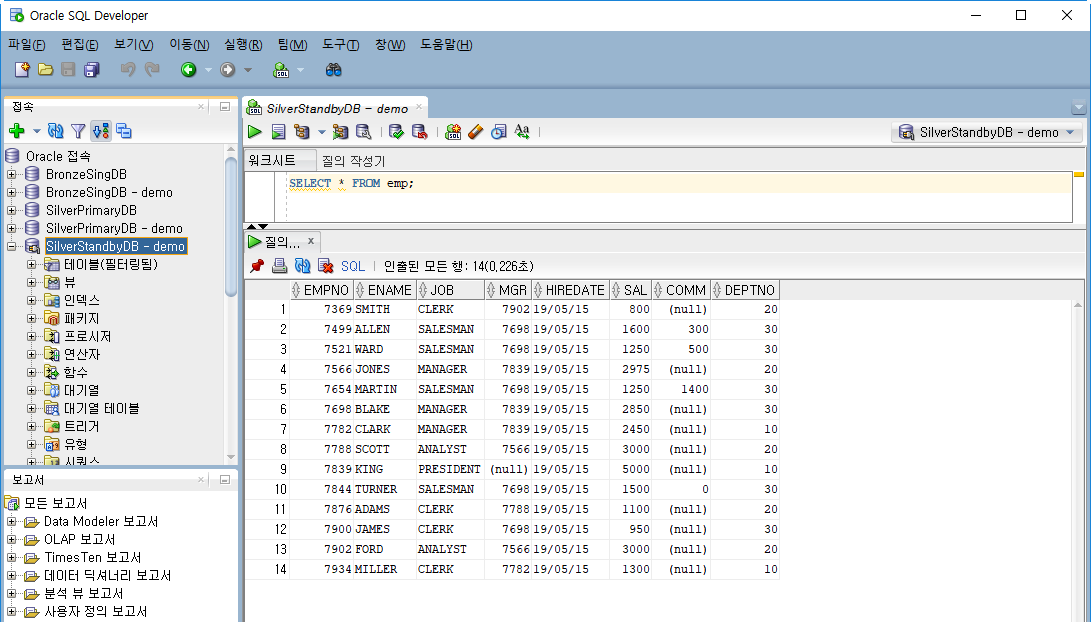Select the cell containing PRESIDENT
This screenshot has height=622, width=1091.
click(449, 469)
